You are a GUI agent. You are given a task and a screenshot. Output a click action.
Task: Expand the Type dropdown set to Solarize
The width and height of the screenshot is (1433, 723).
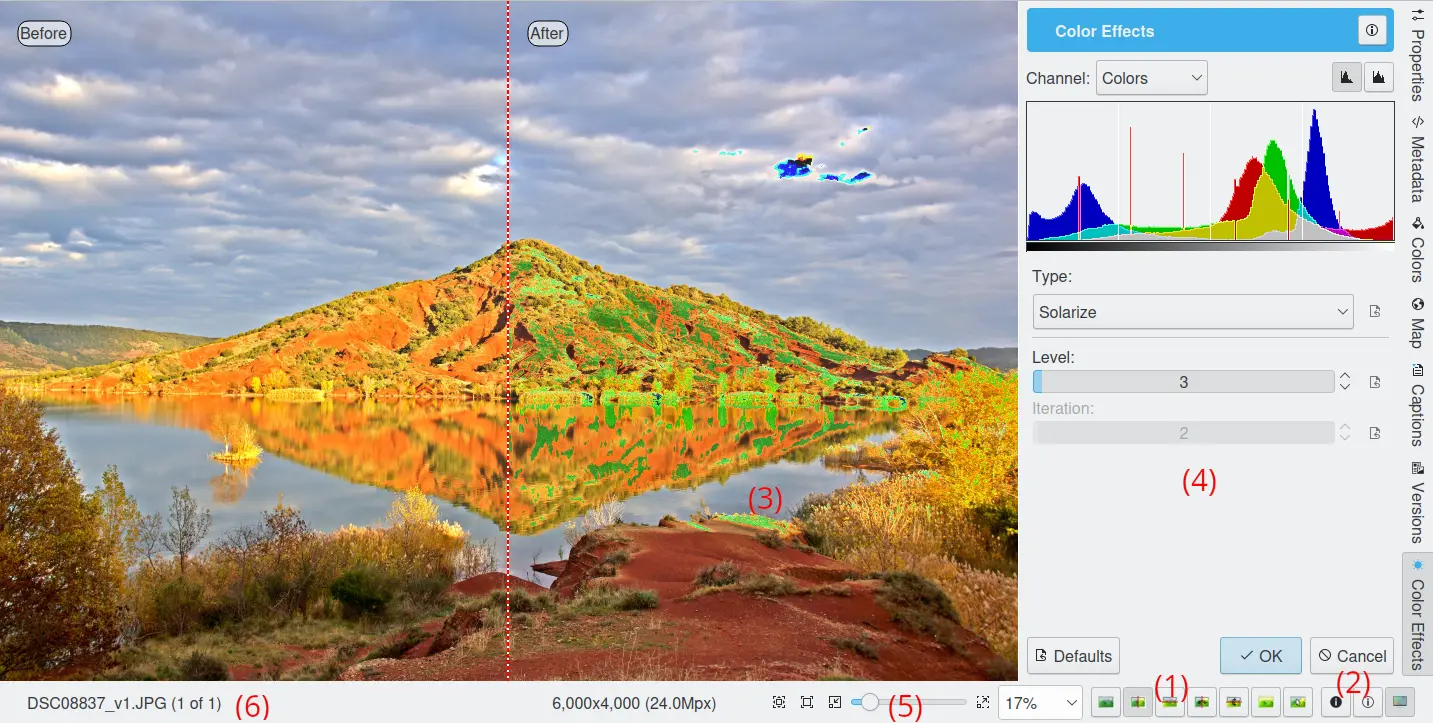click(1192, 312)
